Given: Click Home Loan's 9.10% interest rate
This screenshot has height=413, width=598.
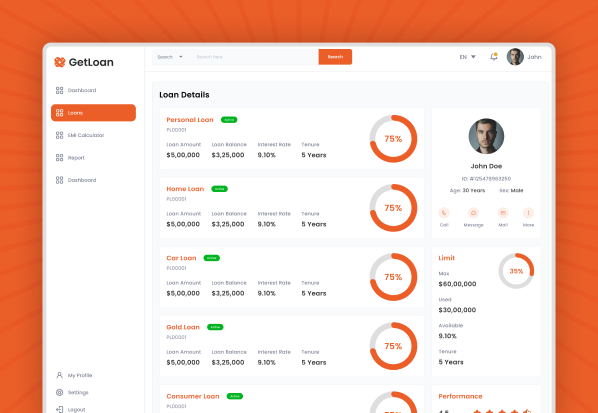Looking at the screenshot, I should (x=267, y=224).
